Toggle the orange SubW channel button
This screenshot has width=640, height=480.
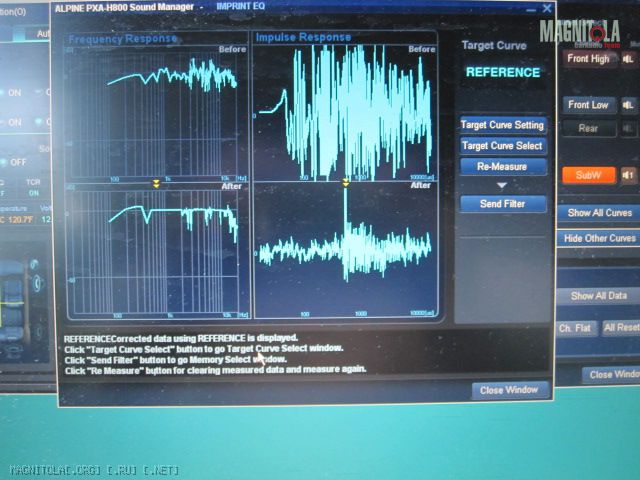(x=589, y=176)
